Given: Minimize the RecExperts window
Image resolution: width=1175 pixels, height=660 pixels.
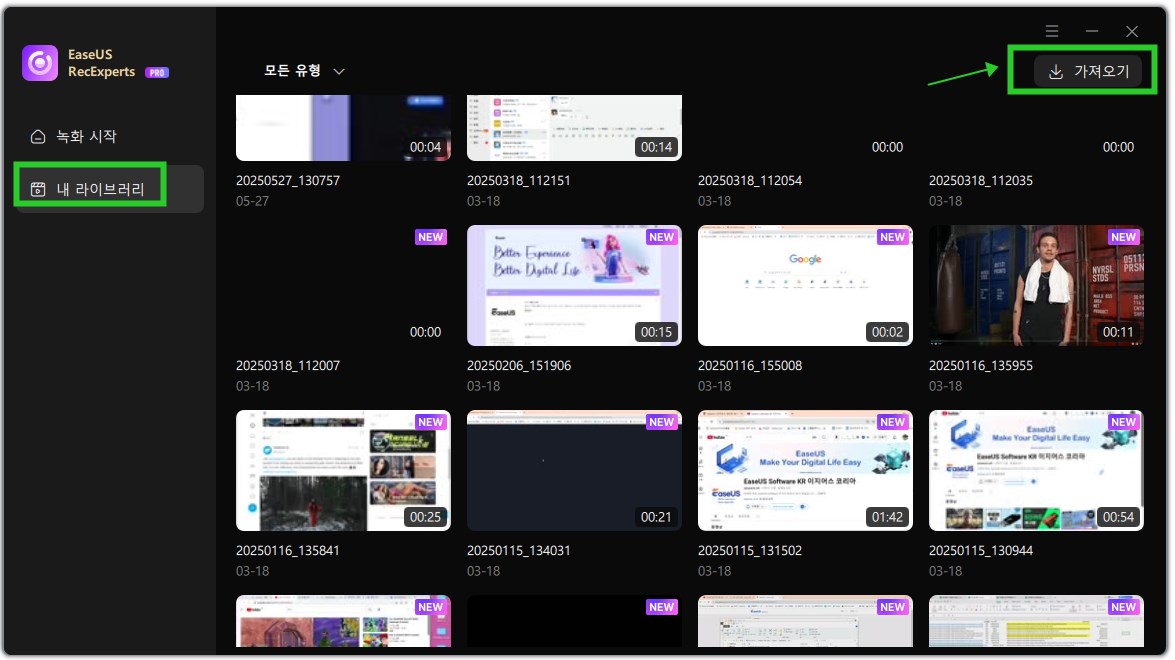Looking at the screenshot, I should [1092, 32].
